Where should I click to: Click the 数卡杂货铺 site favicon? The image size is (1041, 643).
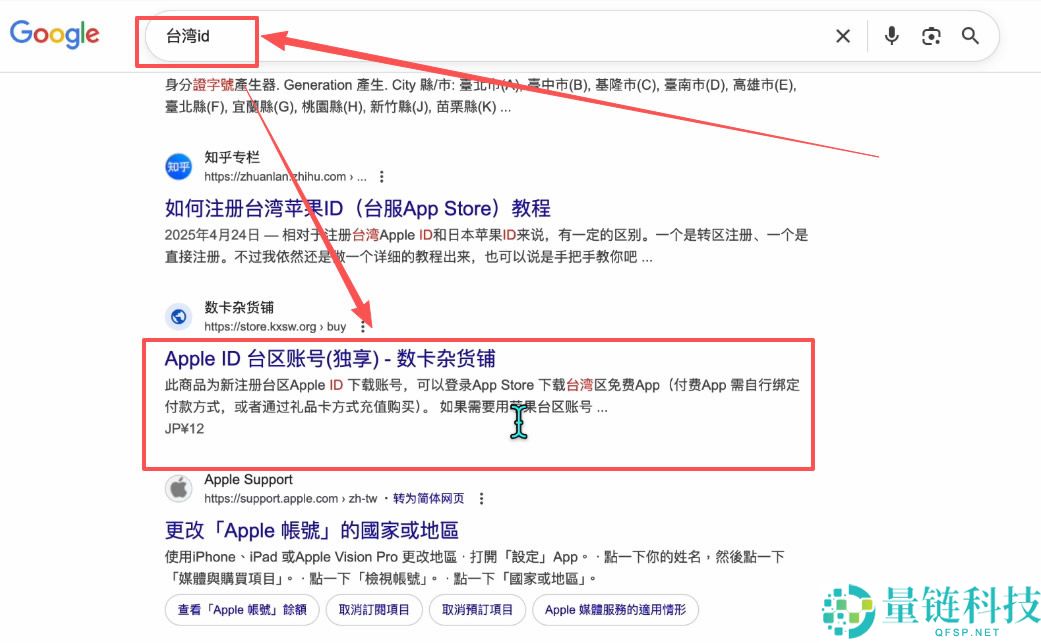178,316
